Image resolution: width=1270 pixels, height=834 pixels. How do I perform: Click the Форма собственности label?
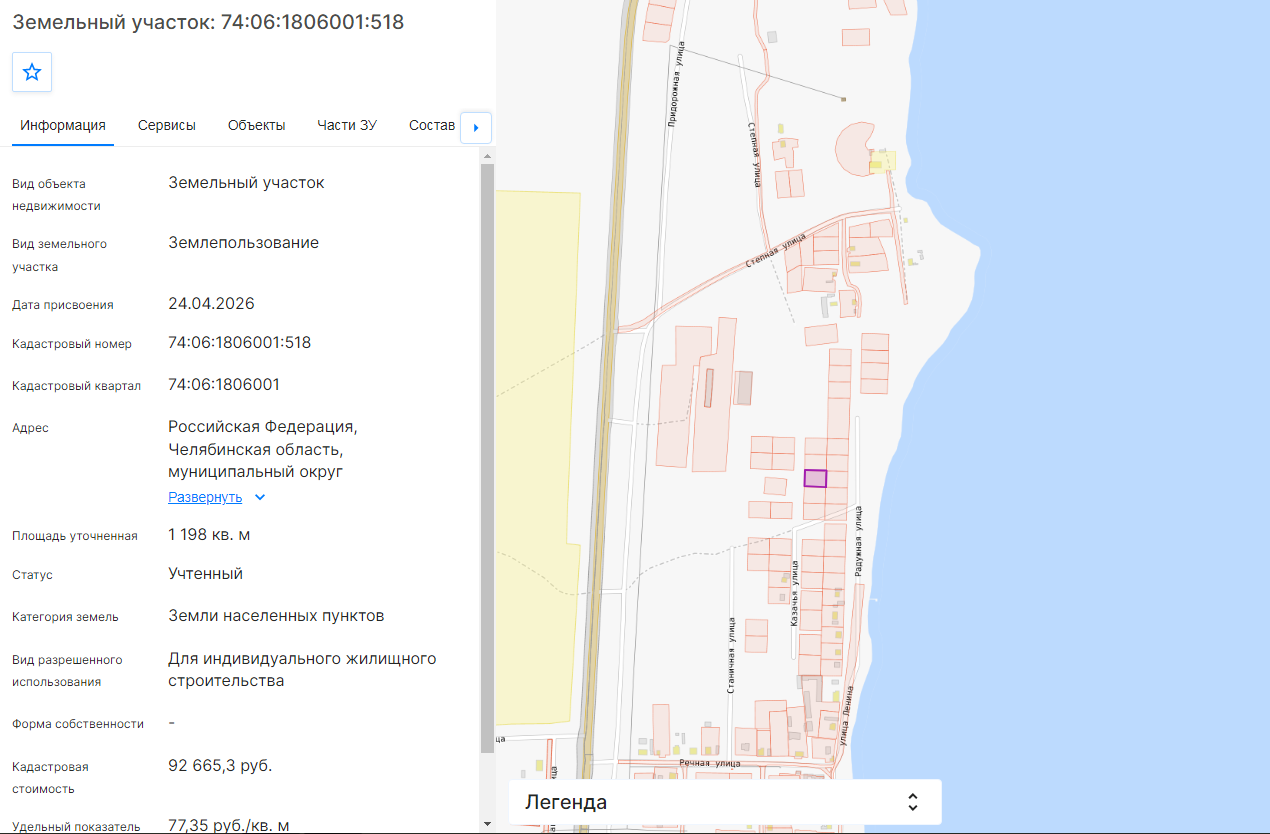click(x=78, y=724)
